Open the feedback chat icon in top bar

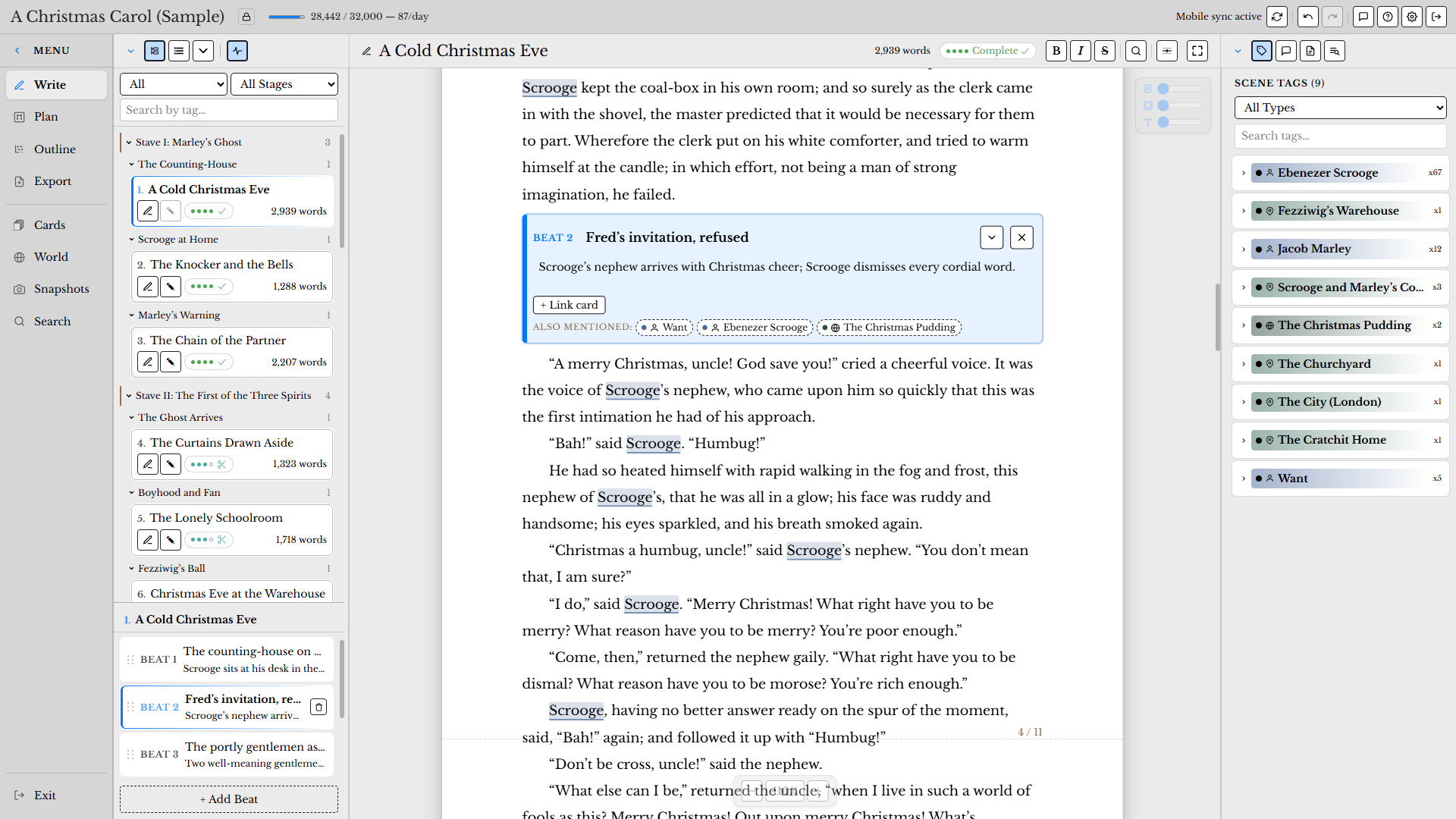(1363, 16)
